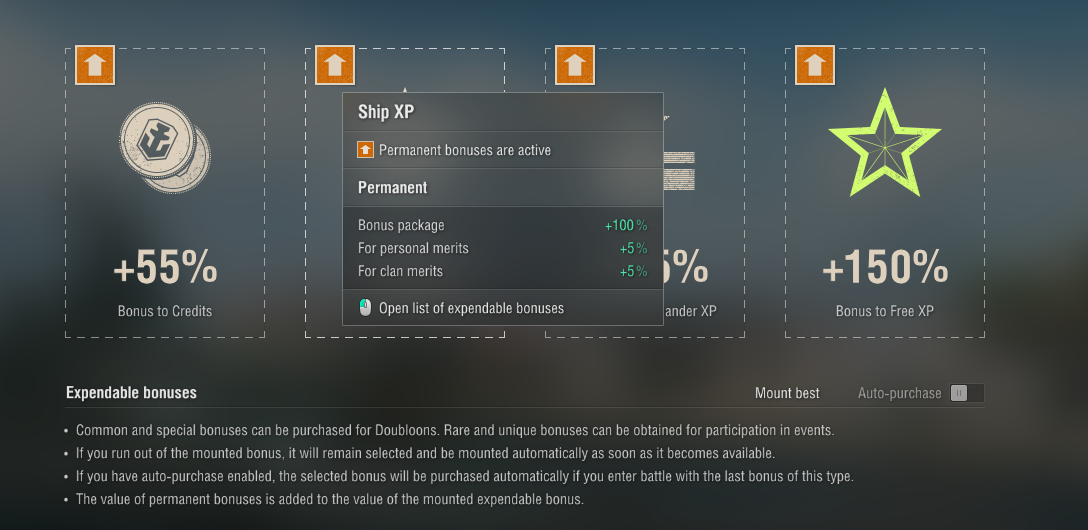
Task: Click the orange arrow icon in tooltip
Action: pos(365,150)
